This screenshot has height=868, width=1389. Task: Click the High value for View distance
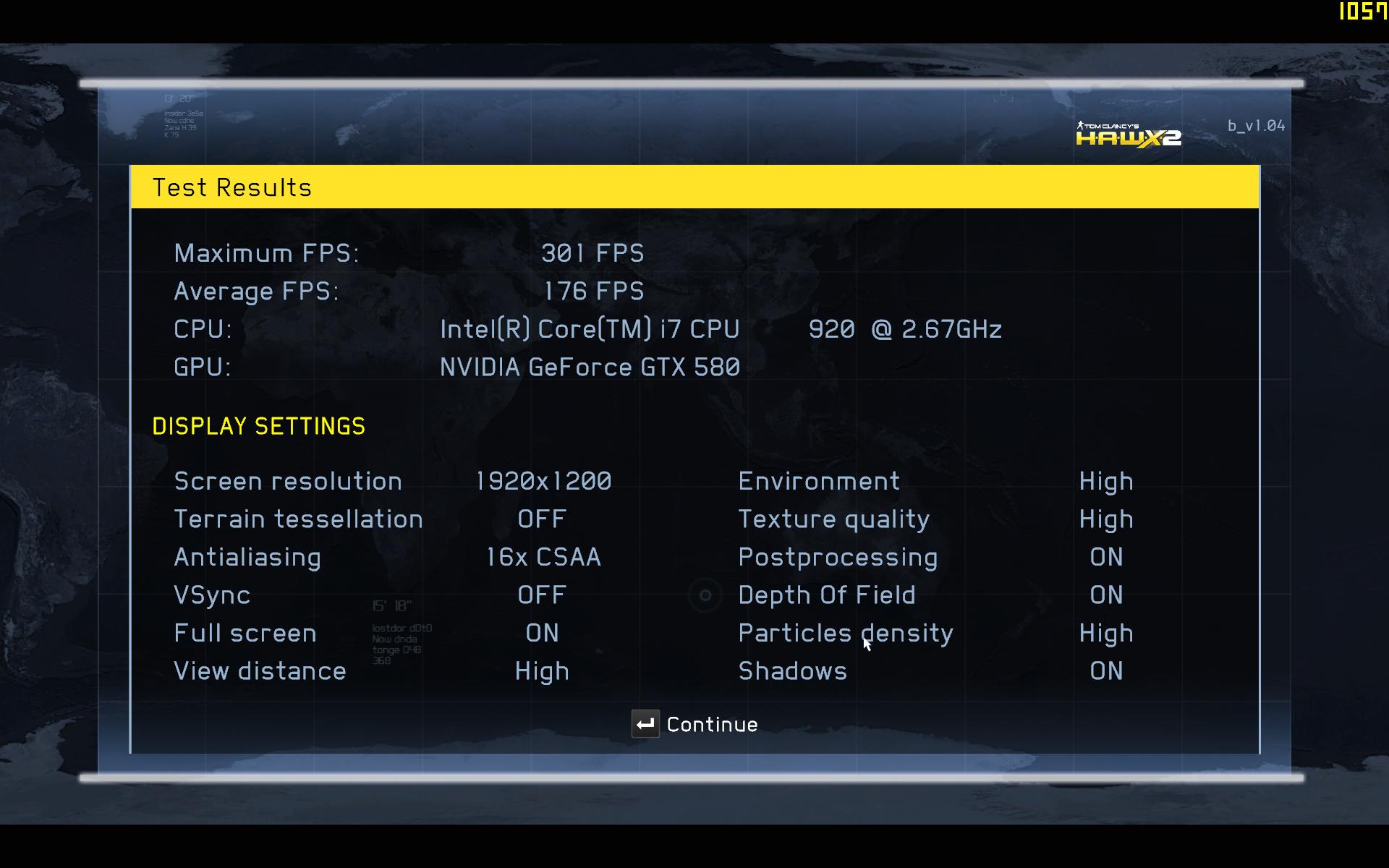point(542,672)
